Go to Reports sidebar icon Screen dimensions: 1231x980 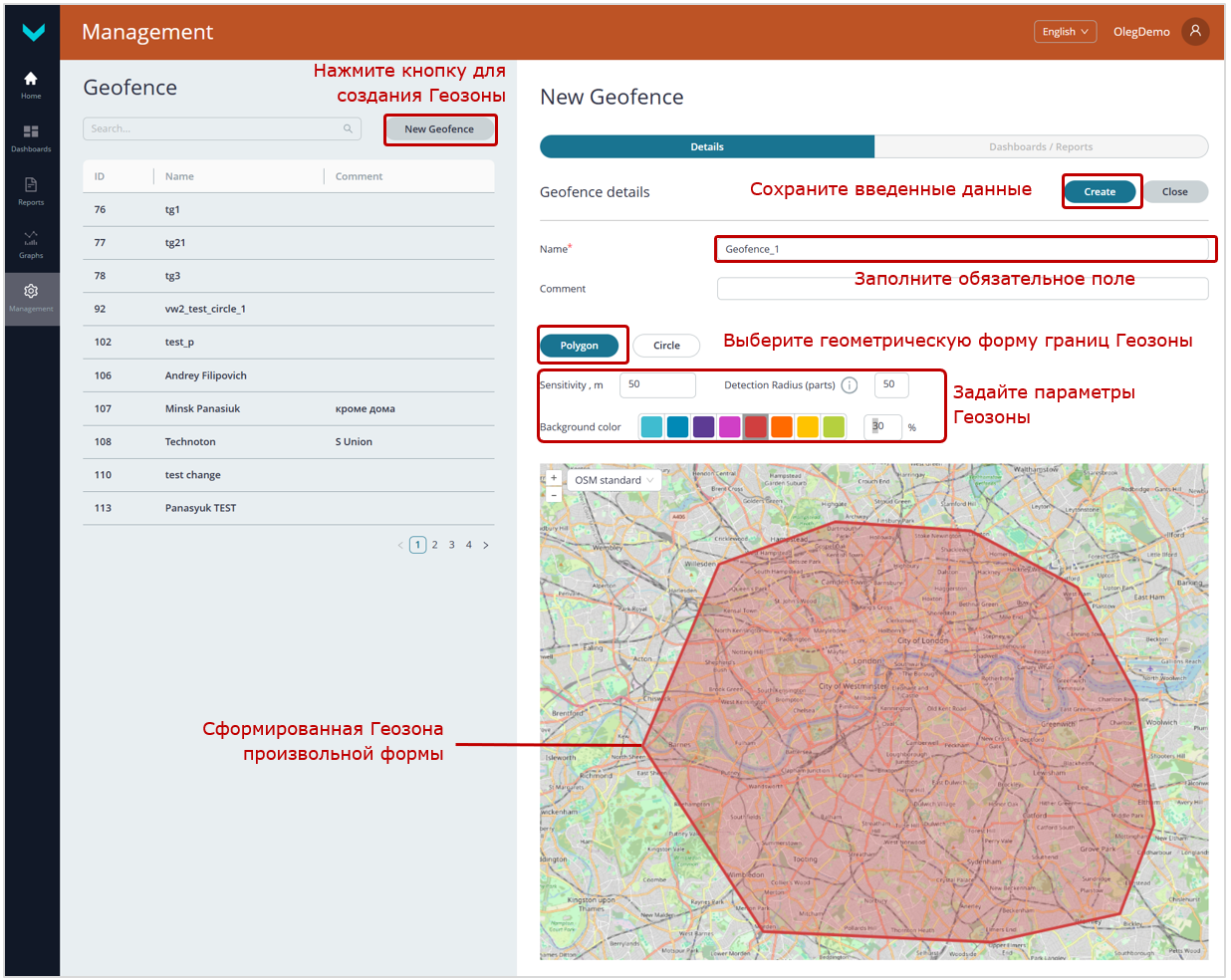coord(31,190)
